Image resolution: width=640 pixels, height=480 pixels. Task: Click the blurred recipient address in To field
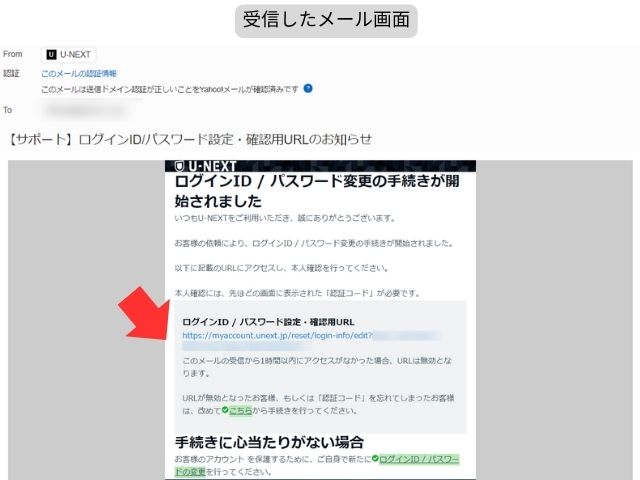85,110
